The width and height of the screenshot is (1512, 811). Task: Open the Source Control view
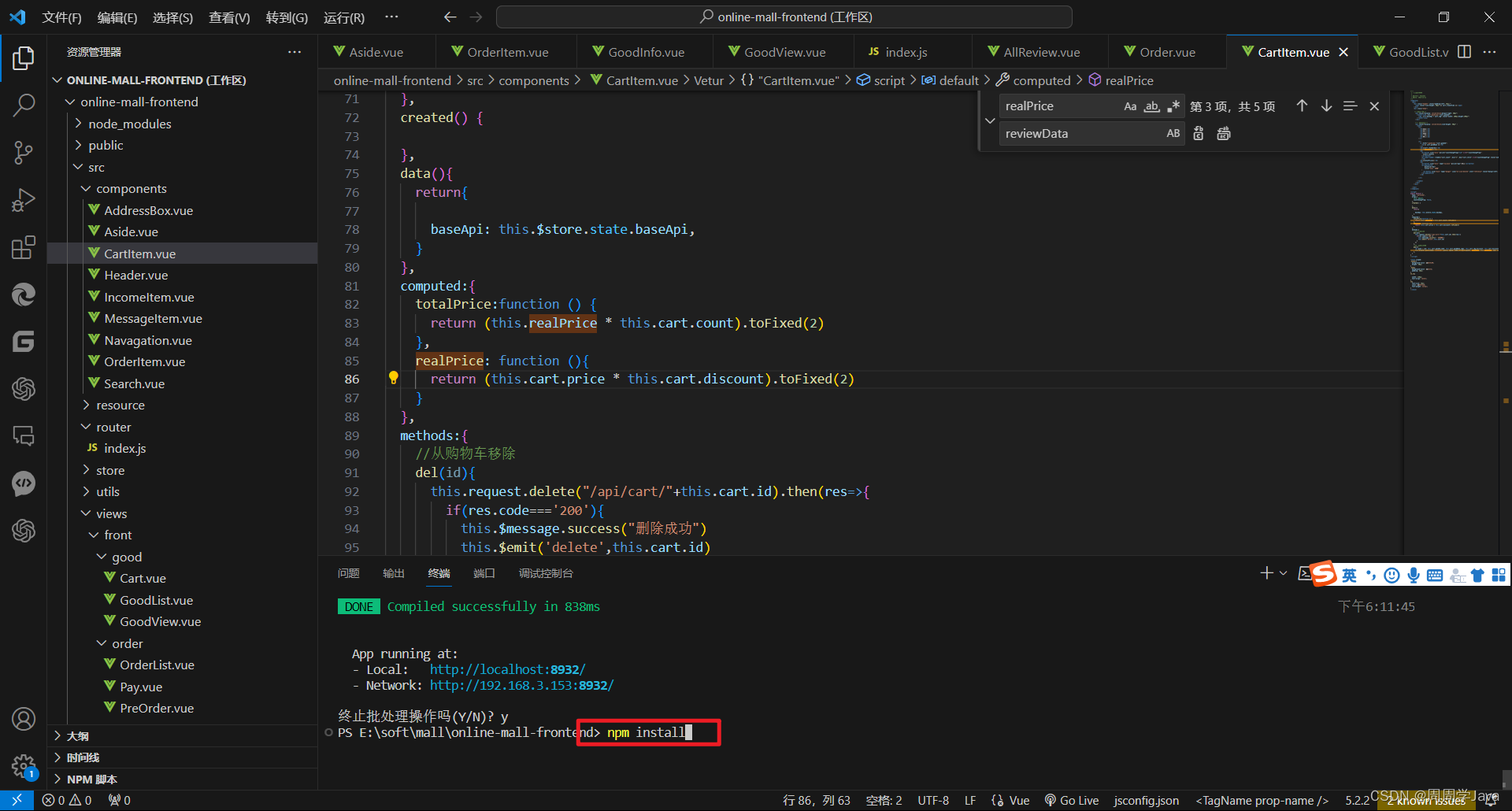(24, 152)
